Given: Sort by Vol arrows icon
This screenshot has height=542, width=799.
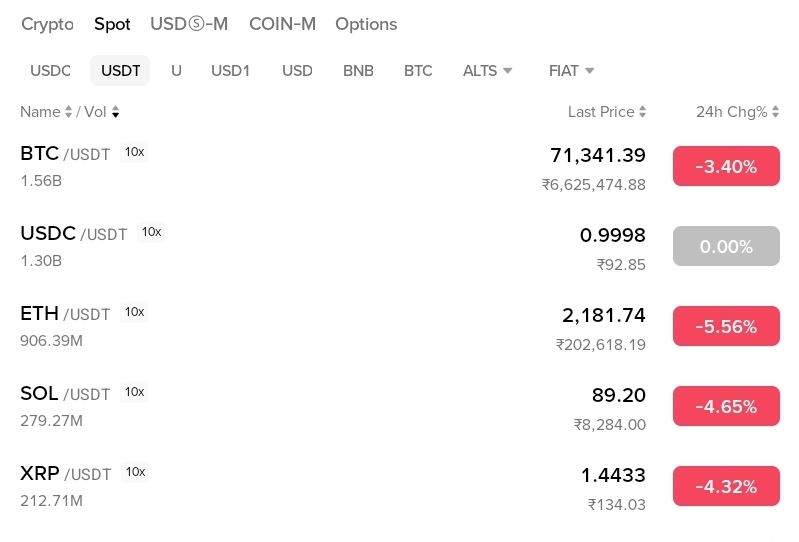Looking at the screenshot, I should pyautogui.click(x=115, y=112).
